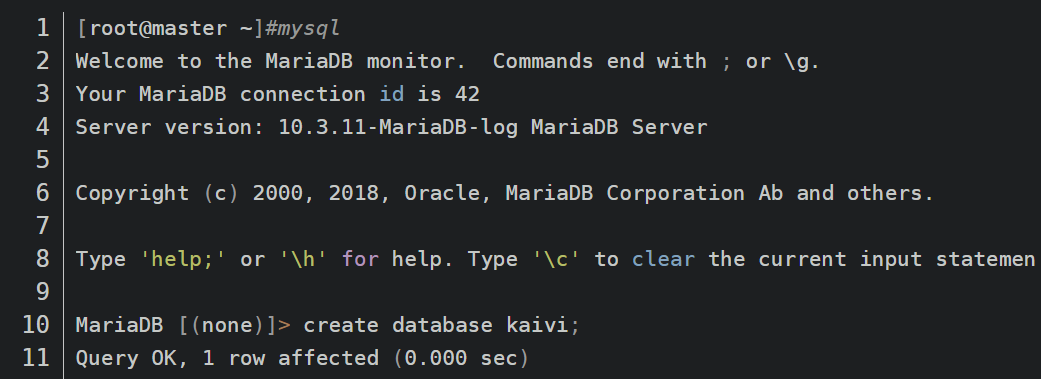Image resolution: width=1041 pixels, height=379 pixels.
Task: Click the empty line numbered 5
Action: [551, 160]
